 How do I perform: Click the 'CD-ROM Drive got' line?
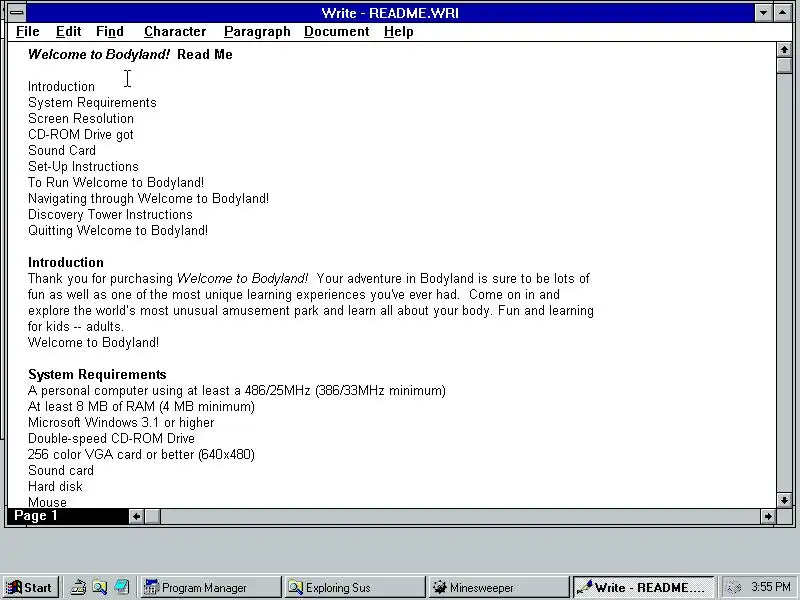pyautogui.click(x=81, y=135)
